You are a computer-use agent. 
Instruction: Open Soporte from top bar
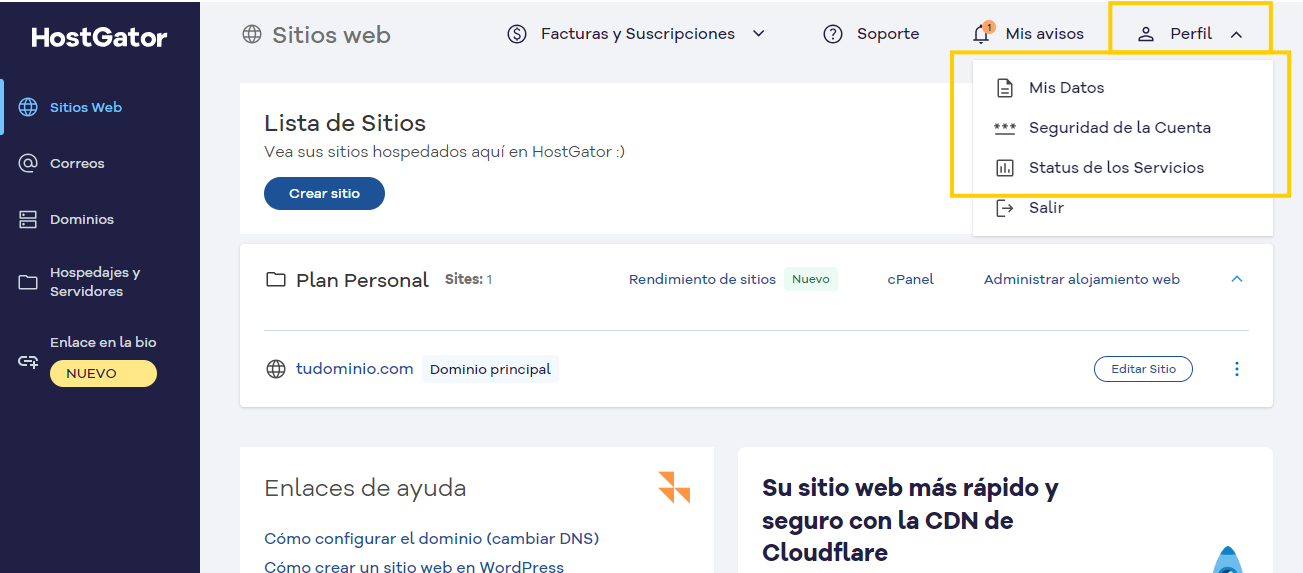[888, 34]
